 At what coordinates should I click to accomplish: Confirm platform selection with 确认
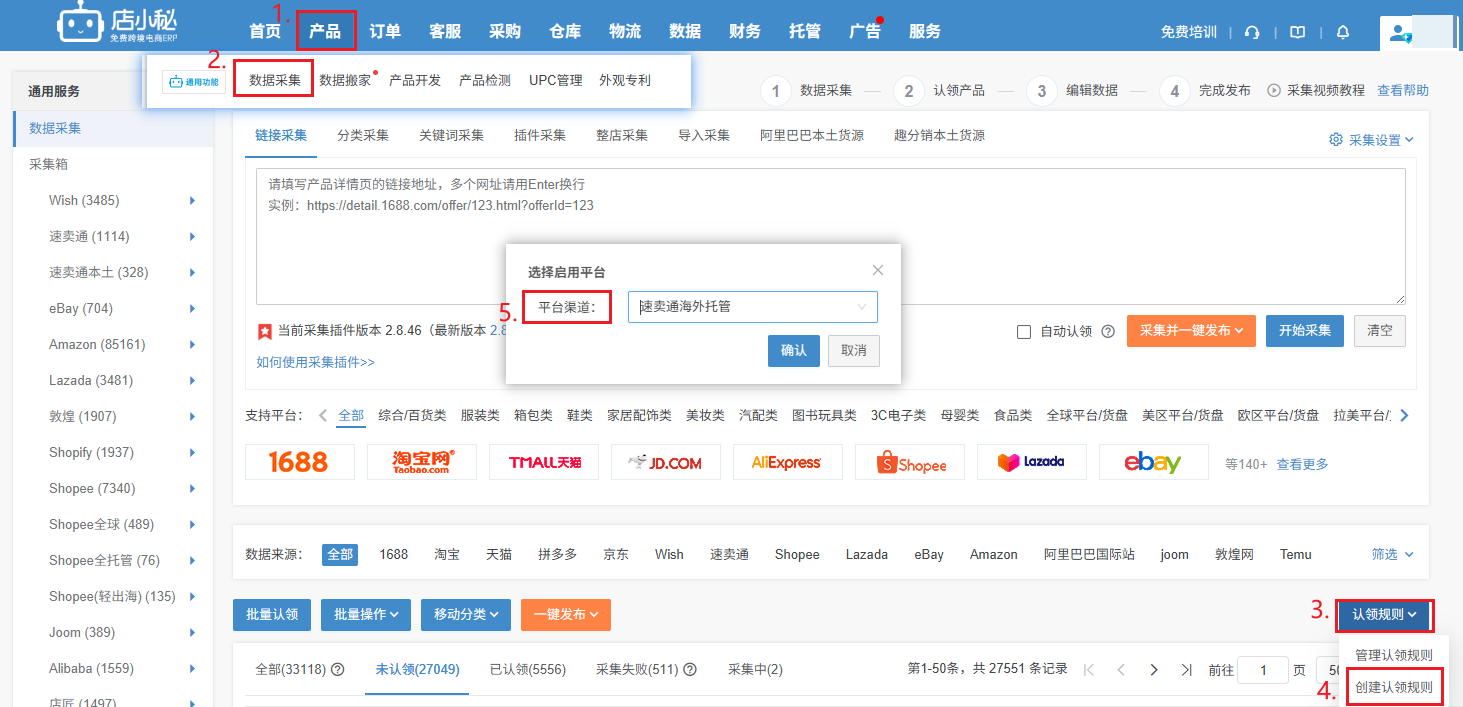(794, 351)
